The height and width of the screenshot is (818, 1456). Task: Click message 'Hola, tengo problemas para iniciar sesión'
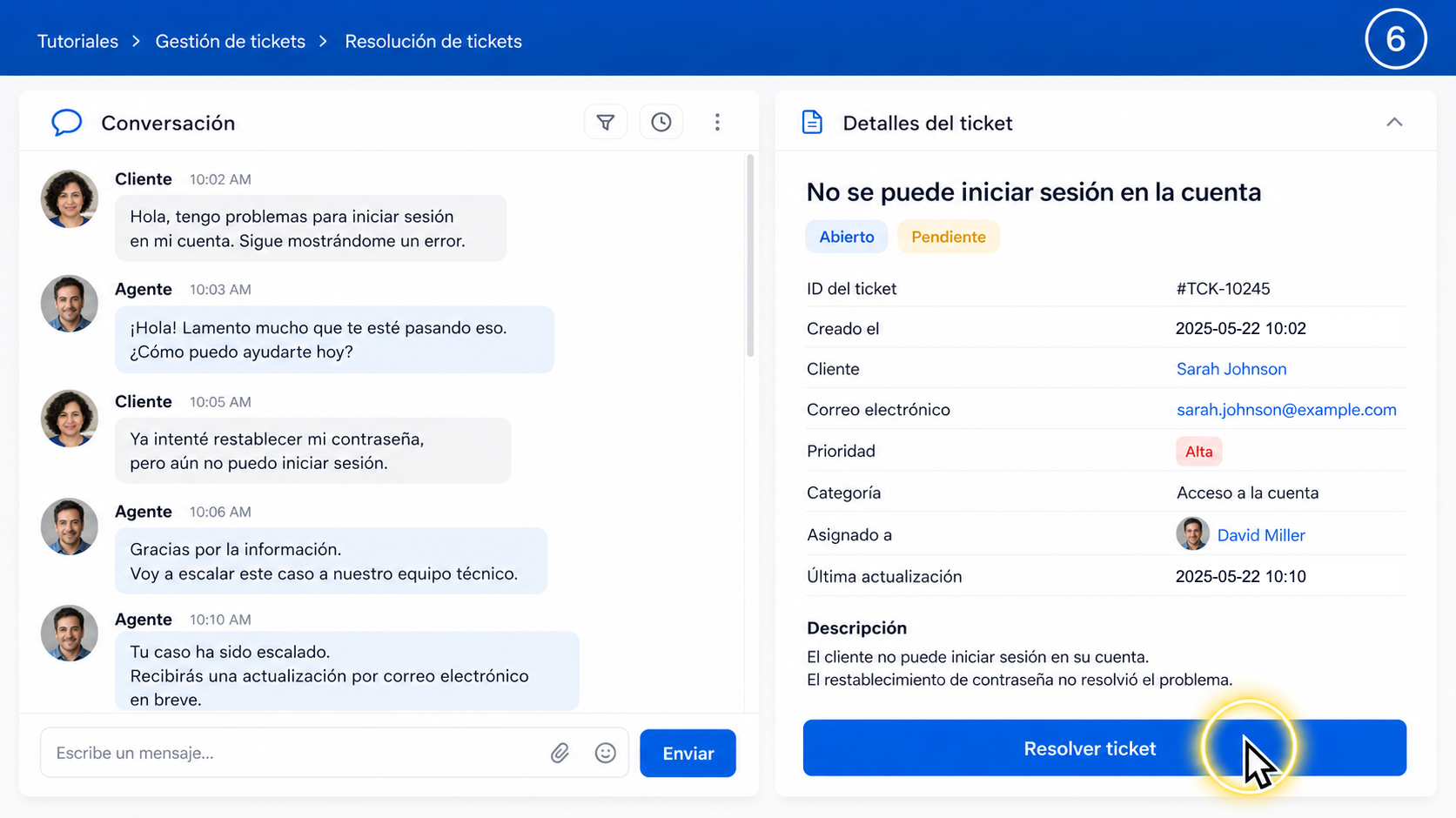coord(311,228)
